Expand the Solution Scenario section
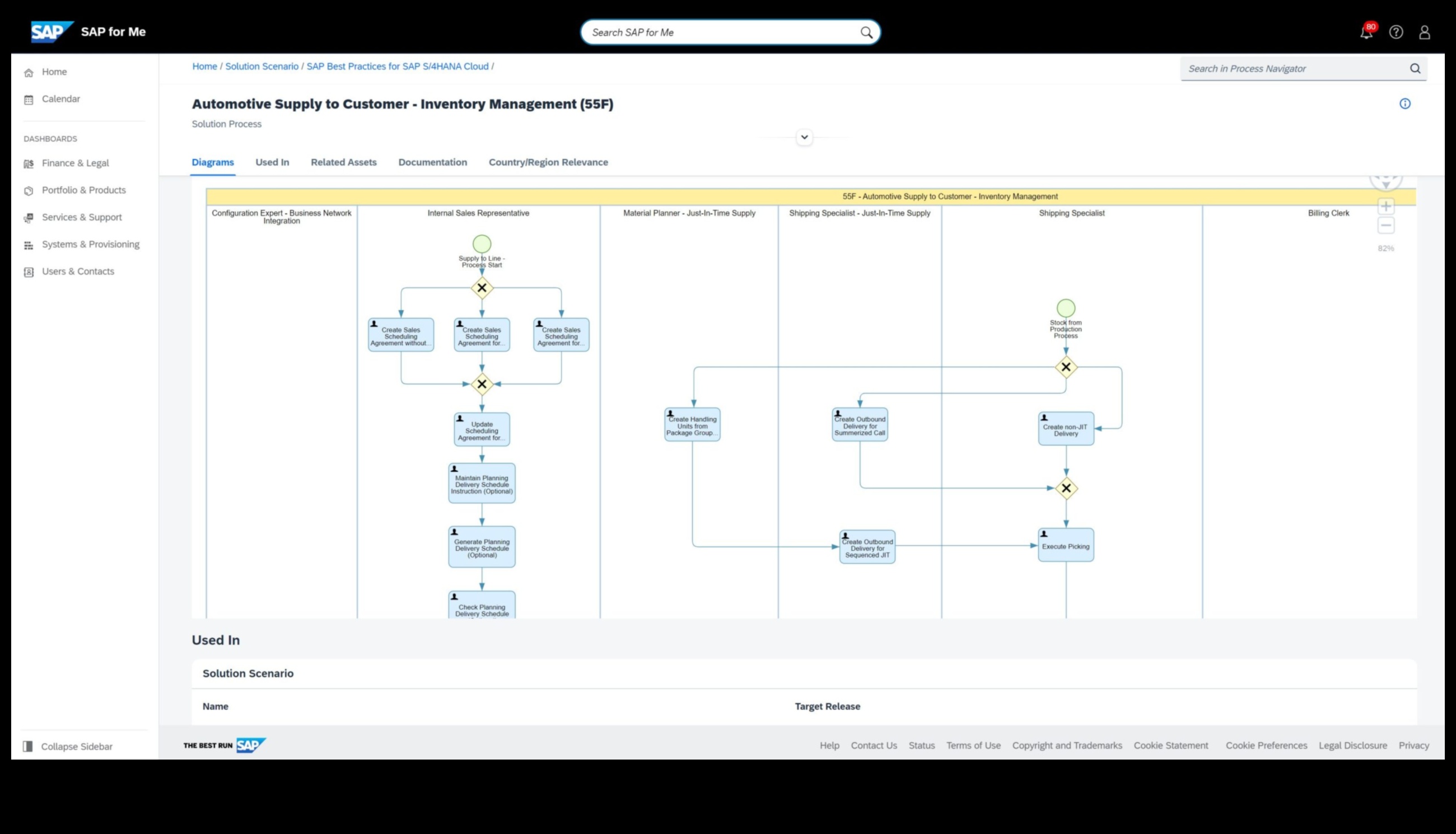Viewport: 1456px width, 834px height. 248,673
